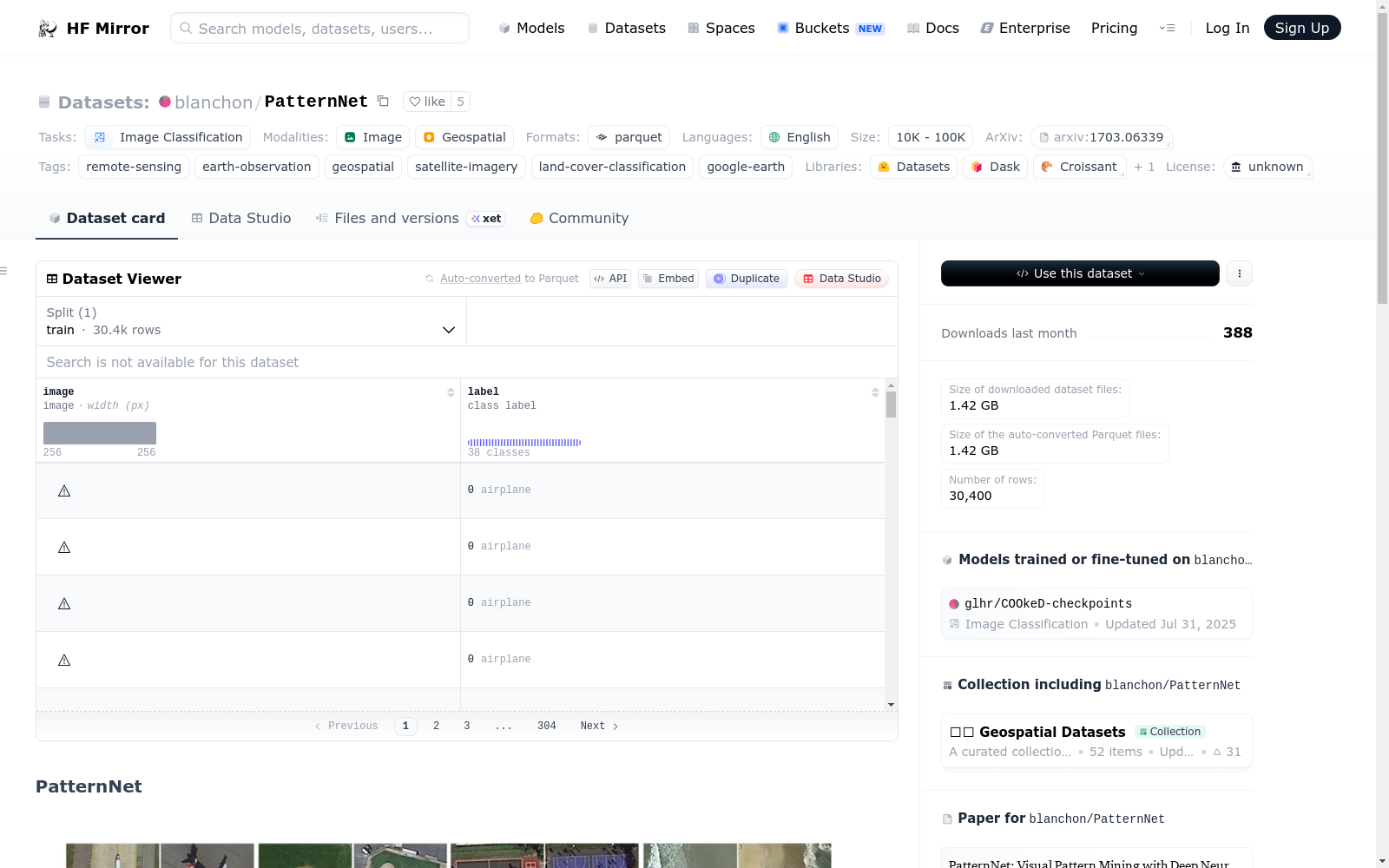Image resolution: width=1389 pixels, height=868 pixels.
Task: Click the warning icon in first airplane row
Action: pyautogui.click(x=64, y=491)
